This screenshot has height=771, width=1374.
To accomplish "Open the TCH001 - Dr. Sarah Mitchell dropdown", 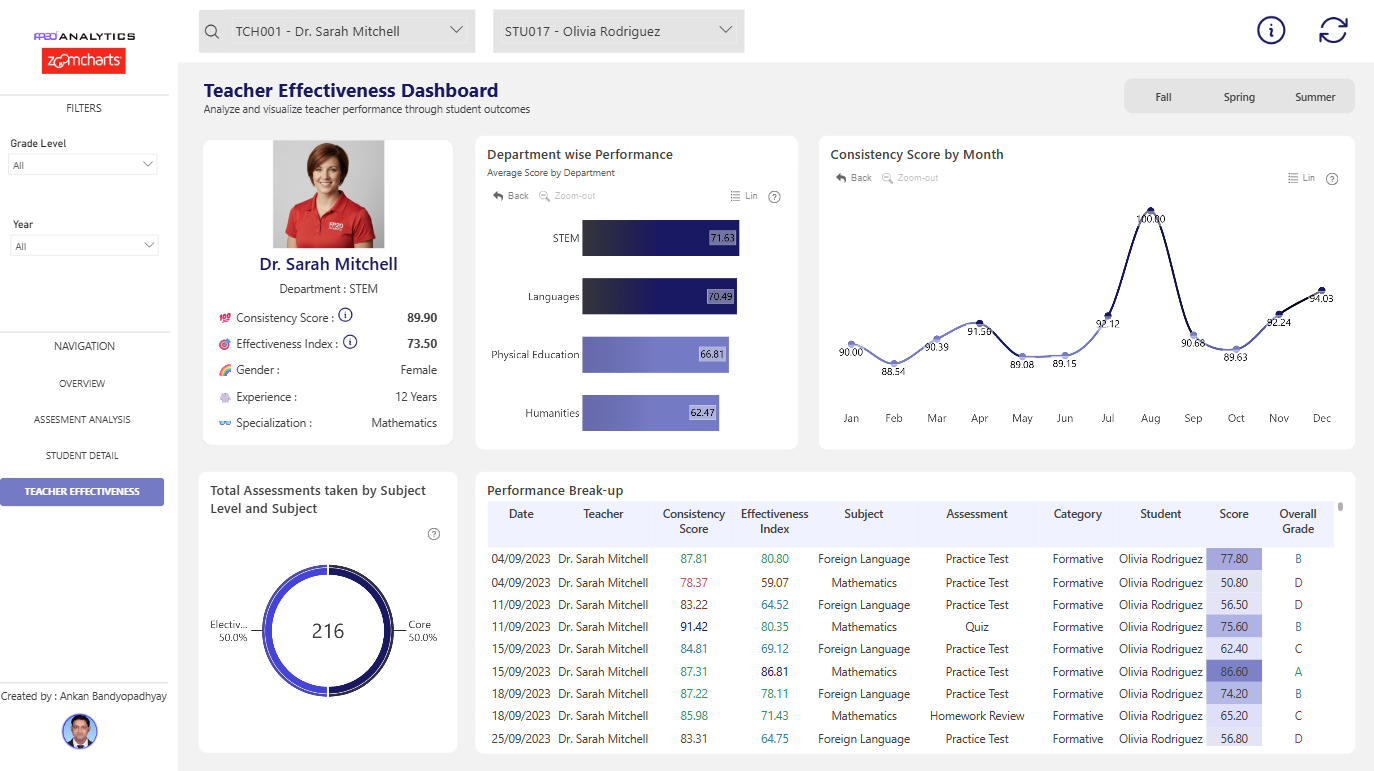I will [x=335, y=31].
